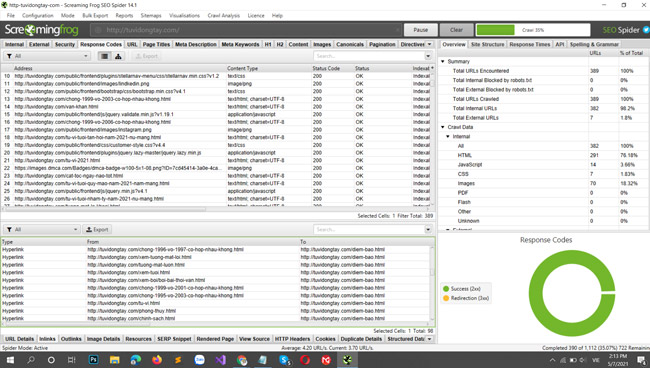Open Photoshop from the taskbar

(94, 360)
